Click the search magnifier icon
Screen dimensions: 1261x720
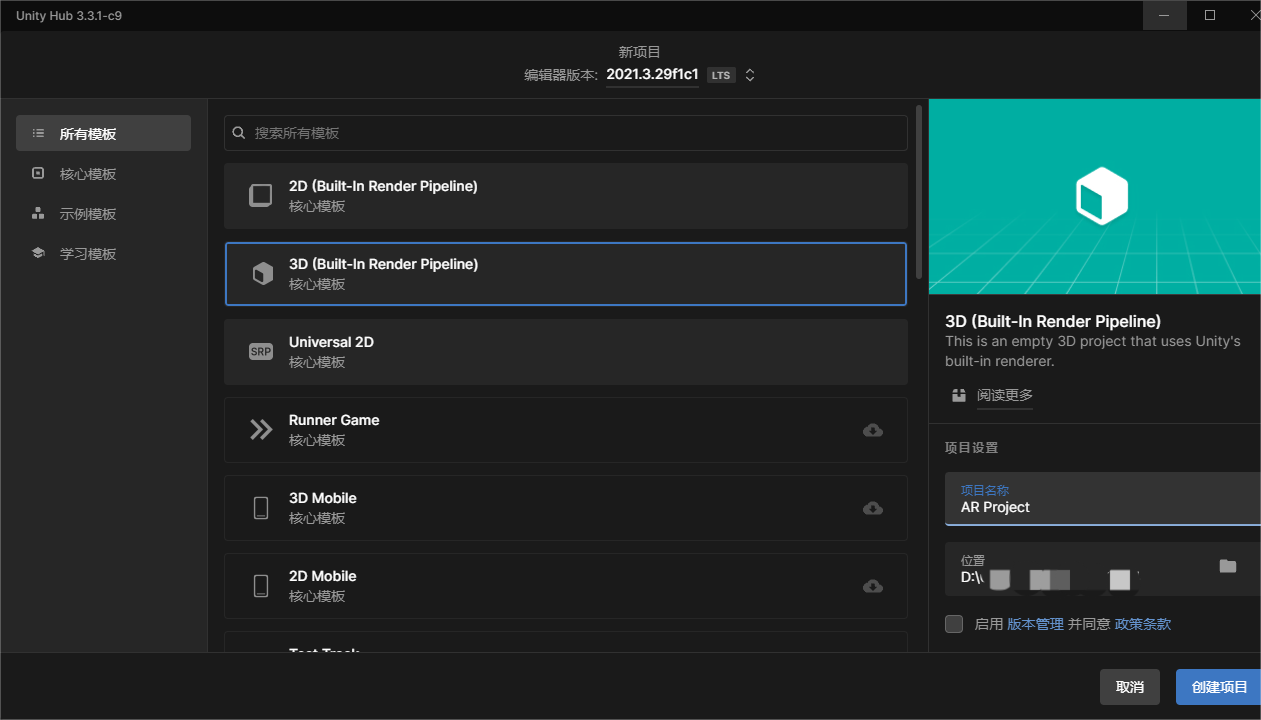pyautogui.click(x=239, y=133)
